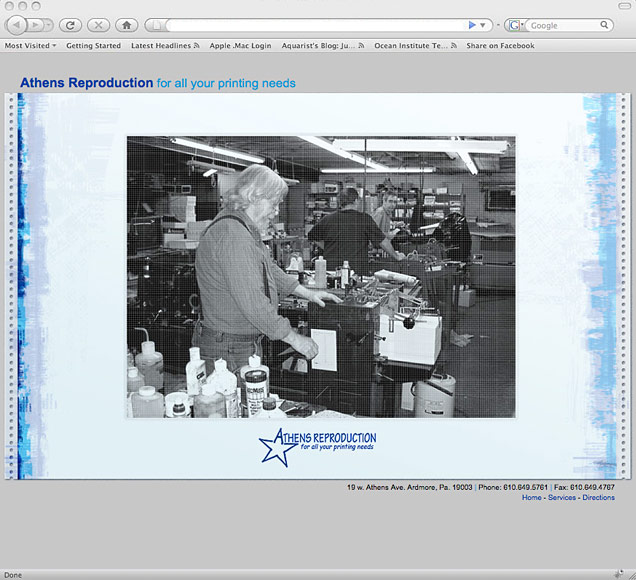Click the Go arrow in address bar
Image resolution: width=636 pixels, height=580 pixels.
473,25
